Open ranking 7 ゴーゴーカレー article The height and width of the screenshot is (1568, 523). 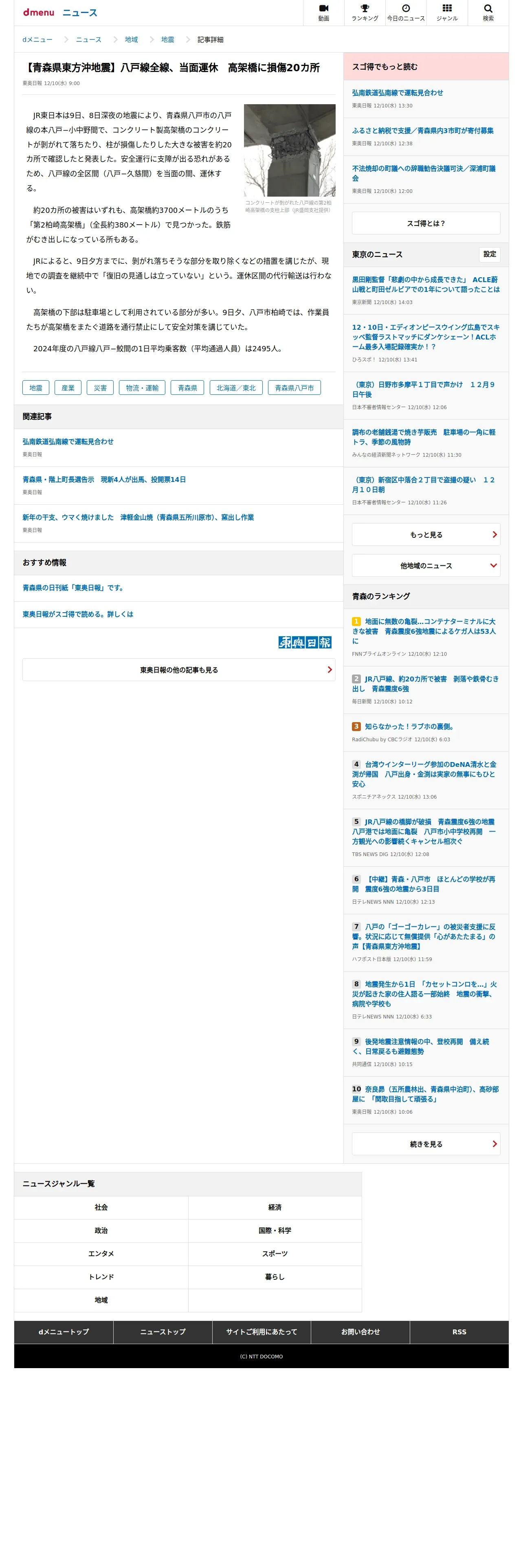click(424, 936)
